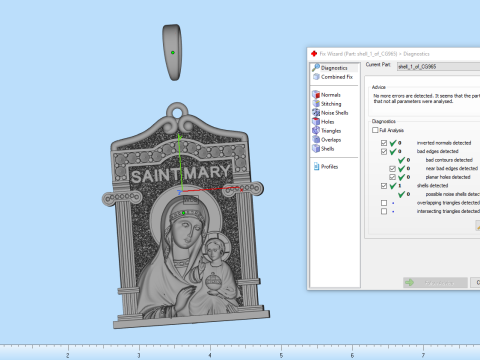Toggle inverted normals detected checkbox
This screenshot has width=480, height=360.
click(x=384, y=143)
